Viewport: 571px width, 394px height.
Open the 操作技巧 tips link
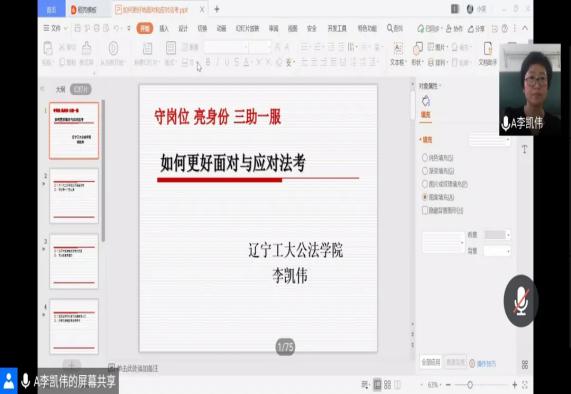tap(483, 363)
